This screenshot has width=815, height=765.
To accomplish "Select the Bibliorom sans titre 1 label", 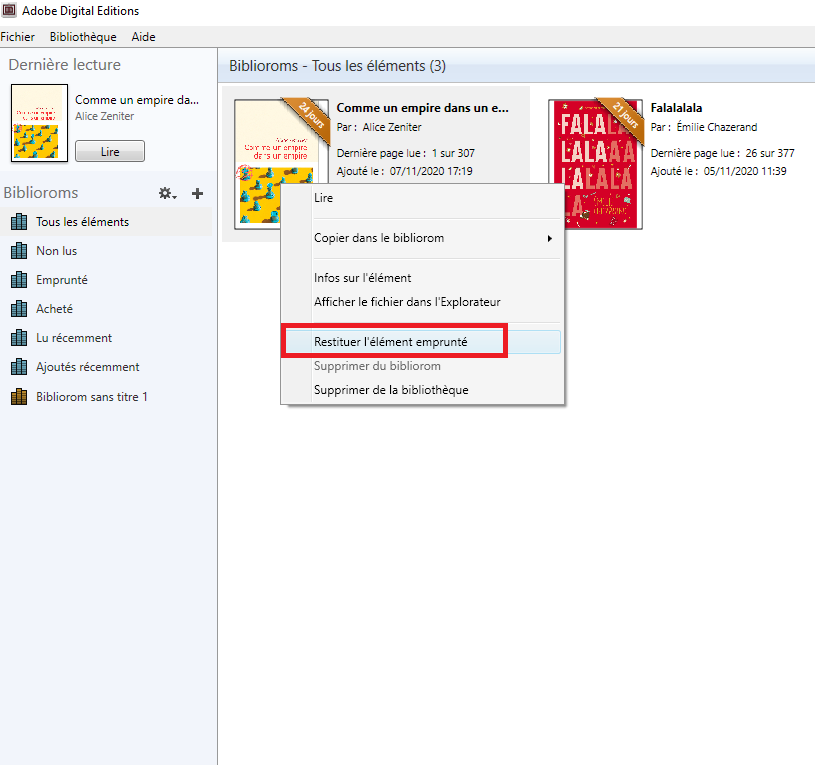I will (92, 397).
